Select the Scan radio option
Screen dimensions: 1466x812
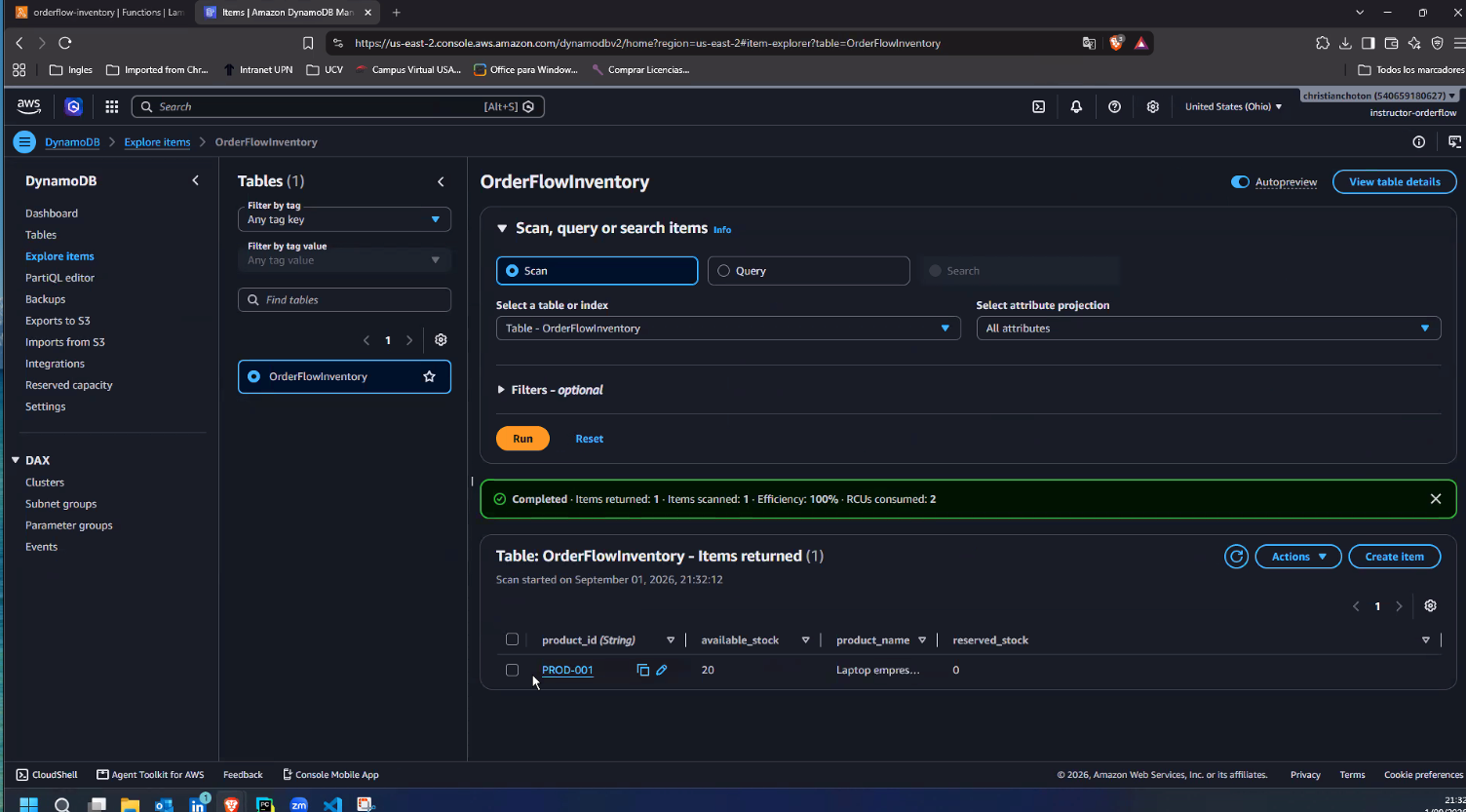597,271
